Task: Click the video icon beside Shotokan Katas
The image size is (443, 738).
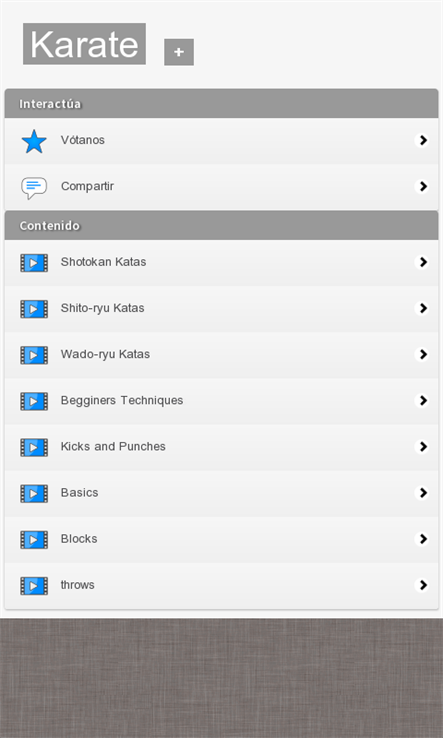Action: pyautogui.click(x=34, y=263)
